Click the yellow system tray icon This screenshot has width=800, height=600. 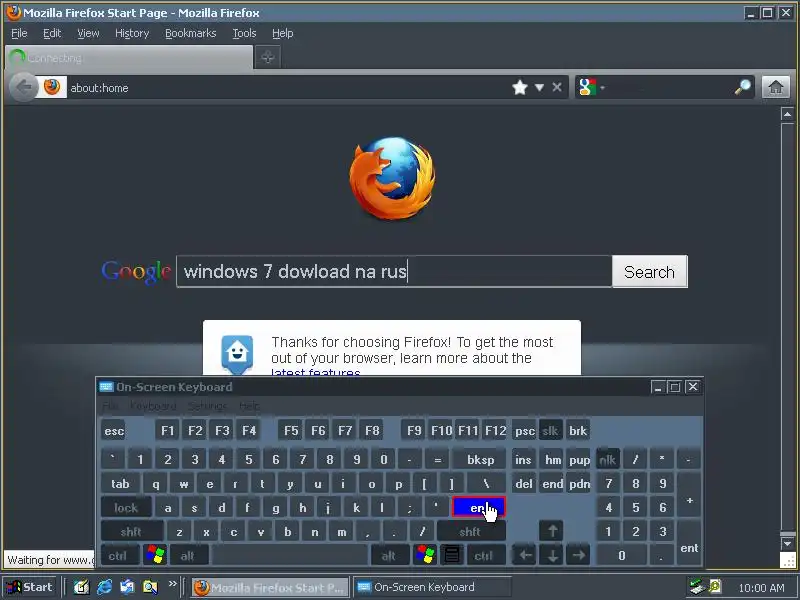pos(715,587)
